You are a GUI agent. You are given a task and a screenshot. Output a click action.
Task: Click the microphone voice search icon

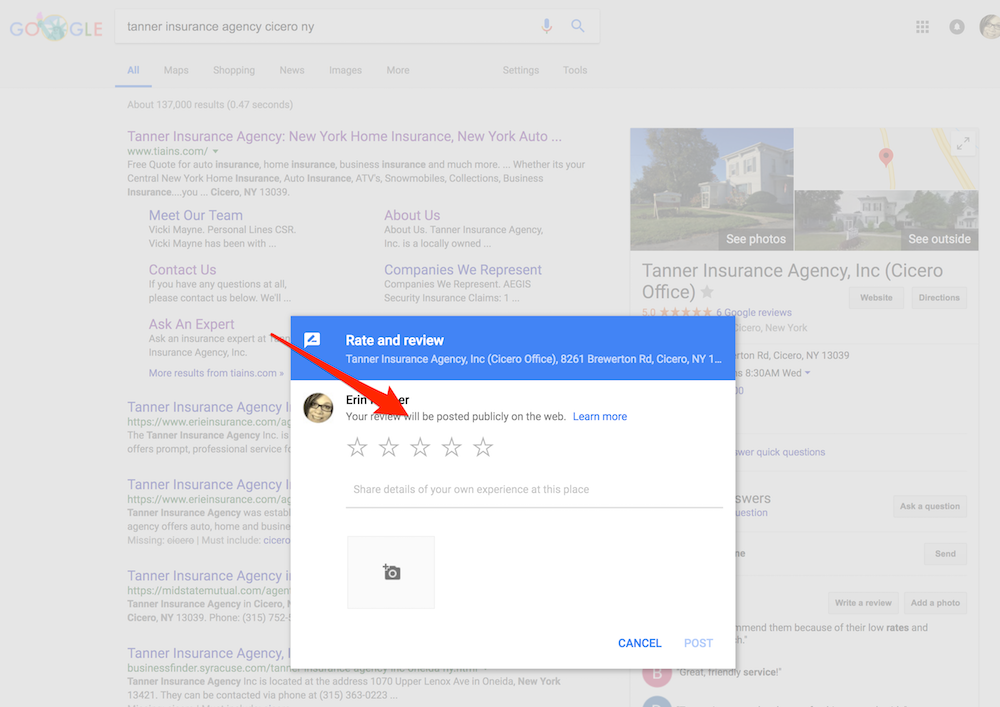coord(547,26)
